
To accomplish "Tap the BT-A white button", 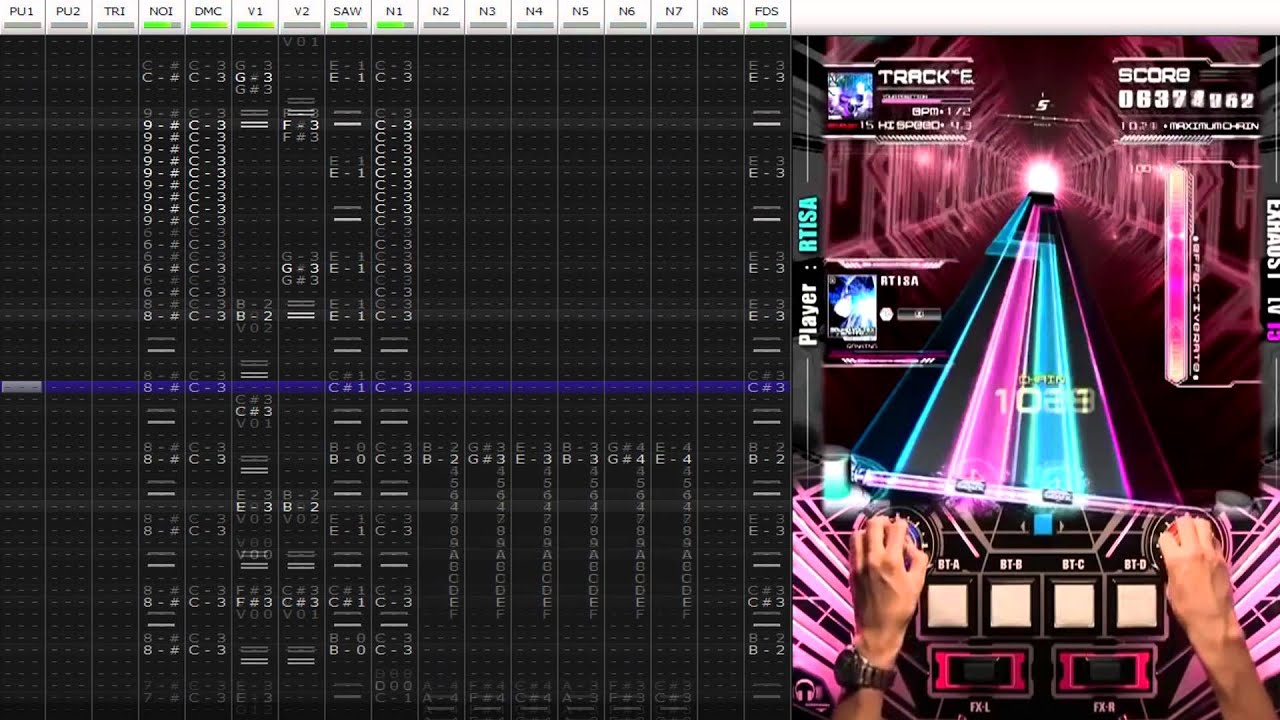I will [x=948, y=604].
